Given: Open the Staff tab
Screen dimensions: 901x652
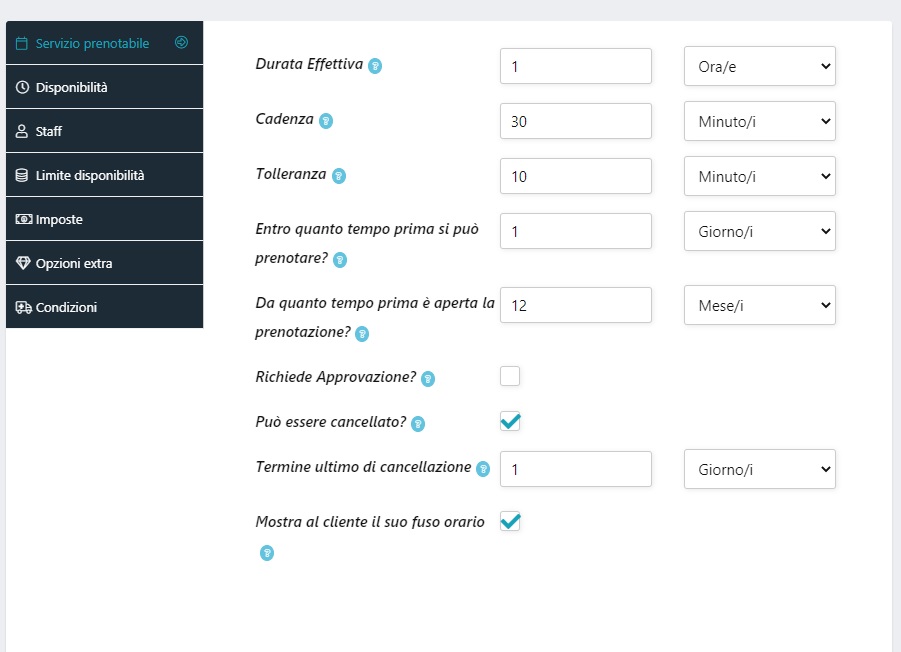Looking at the screenshot, I should (x=104, y=131).
